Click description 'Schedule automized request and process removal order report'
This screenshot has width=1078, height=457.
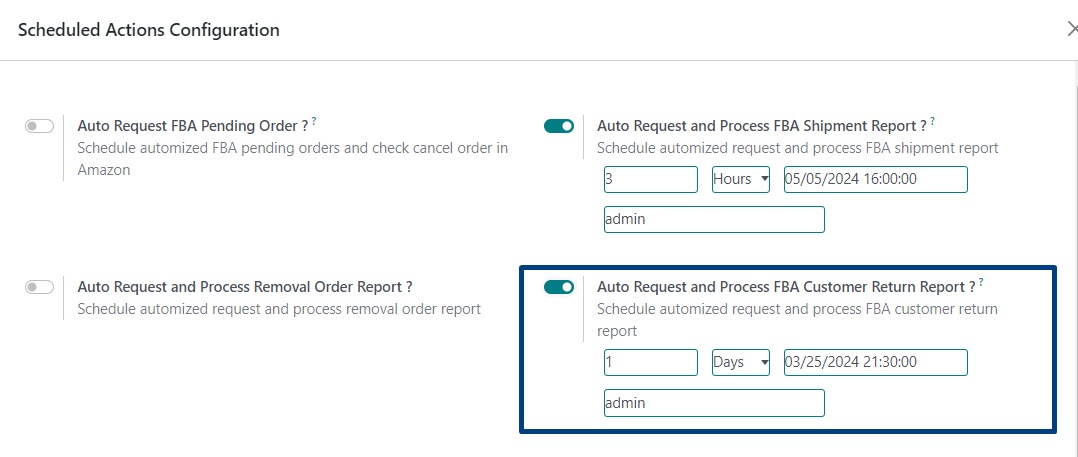(279, 309)
